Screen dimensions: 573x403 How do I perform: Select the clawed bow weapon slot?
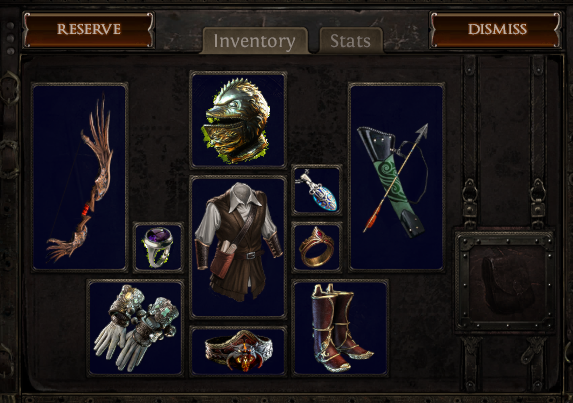tap(80, 177)
